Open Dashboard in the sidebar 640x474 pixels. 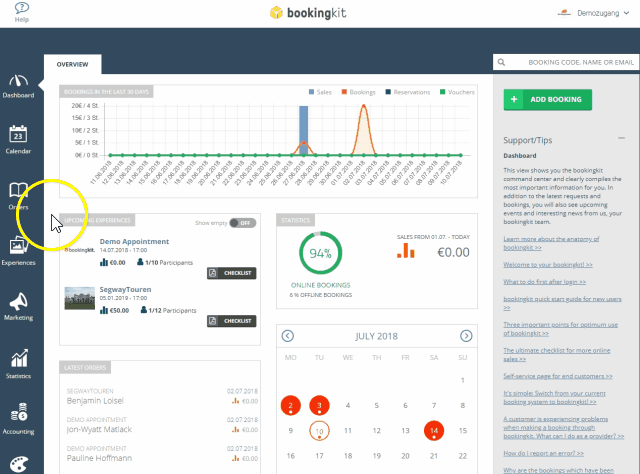(18, 86)
